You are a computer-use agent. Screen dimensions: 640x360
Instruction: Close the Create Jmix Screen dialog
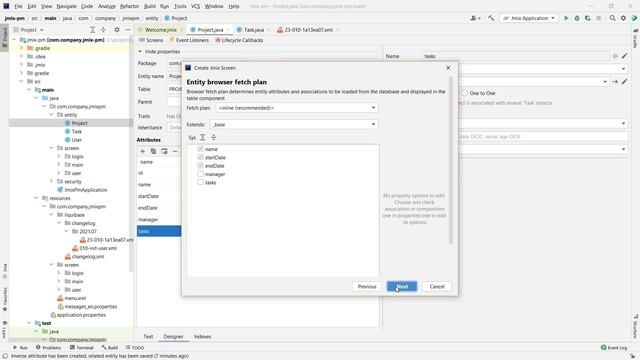pyautogui.click(x=448, y=68)
